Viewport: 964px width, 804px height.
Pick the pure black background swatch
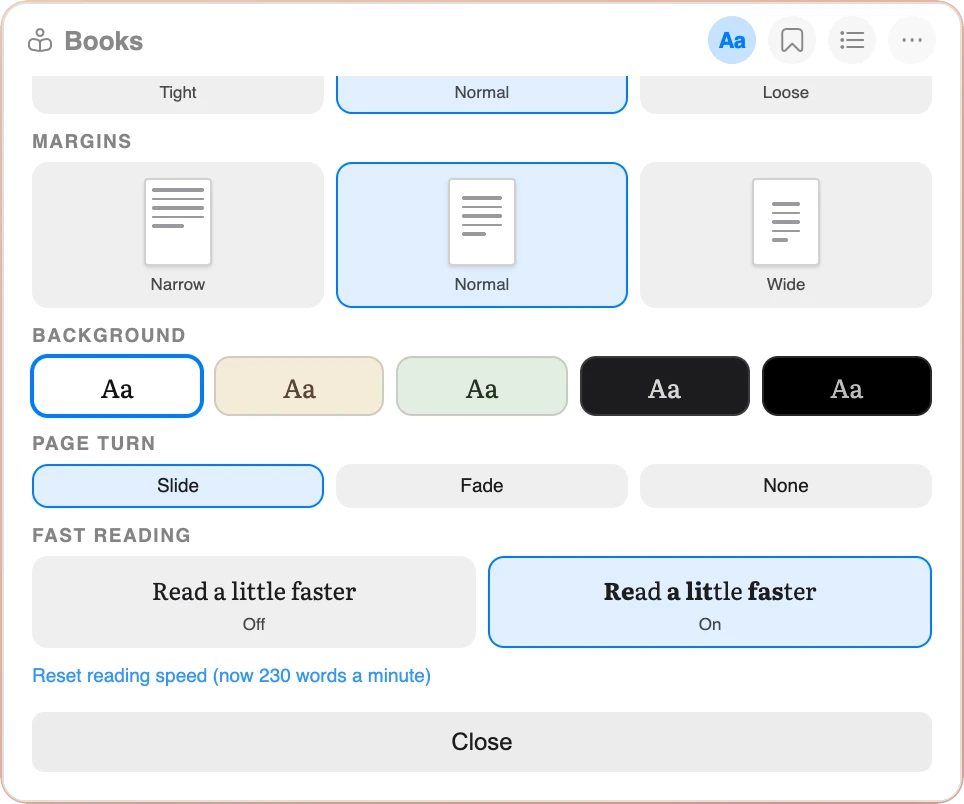pyautogui.click(x=847, y=386)
